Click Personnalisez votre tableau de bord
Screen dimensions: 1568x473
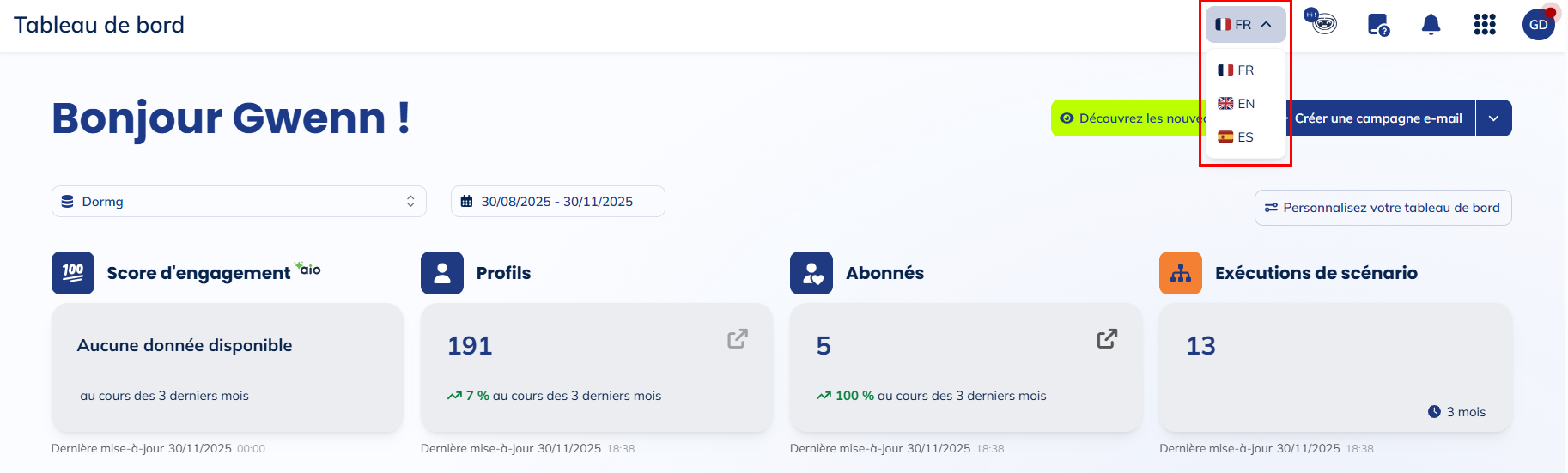pyautogui.click(x=1383, y=208)
